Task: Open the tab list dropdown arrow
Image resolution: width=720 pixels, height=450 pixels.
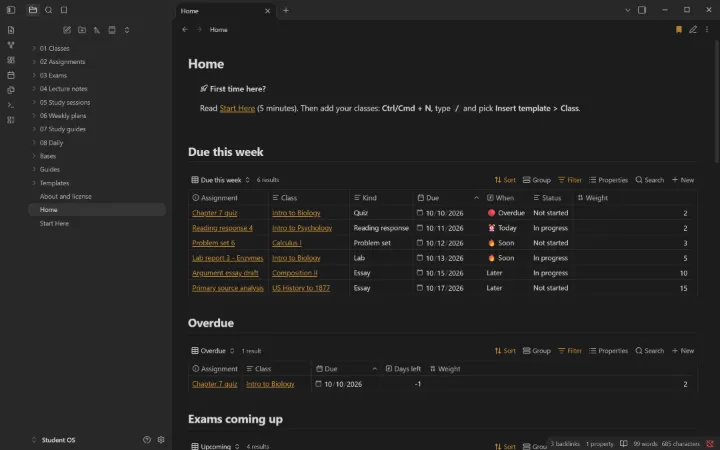Action: point(627,10)
